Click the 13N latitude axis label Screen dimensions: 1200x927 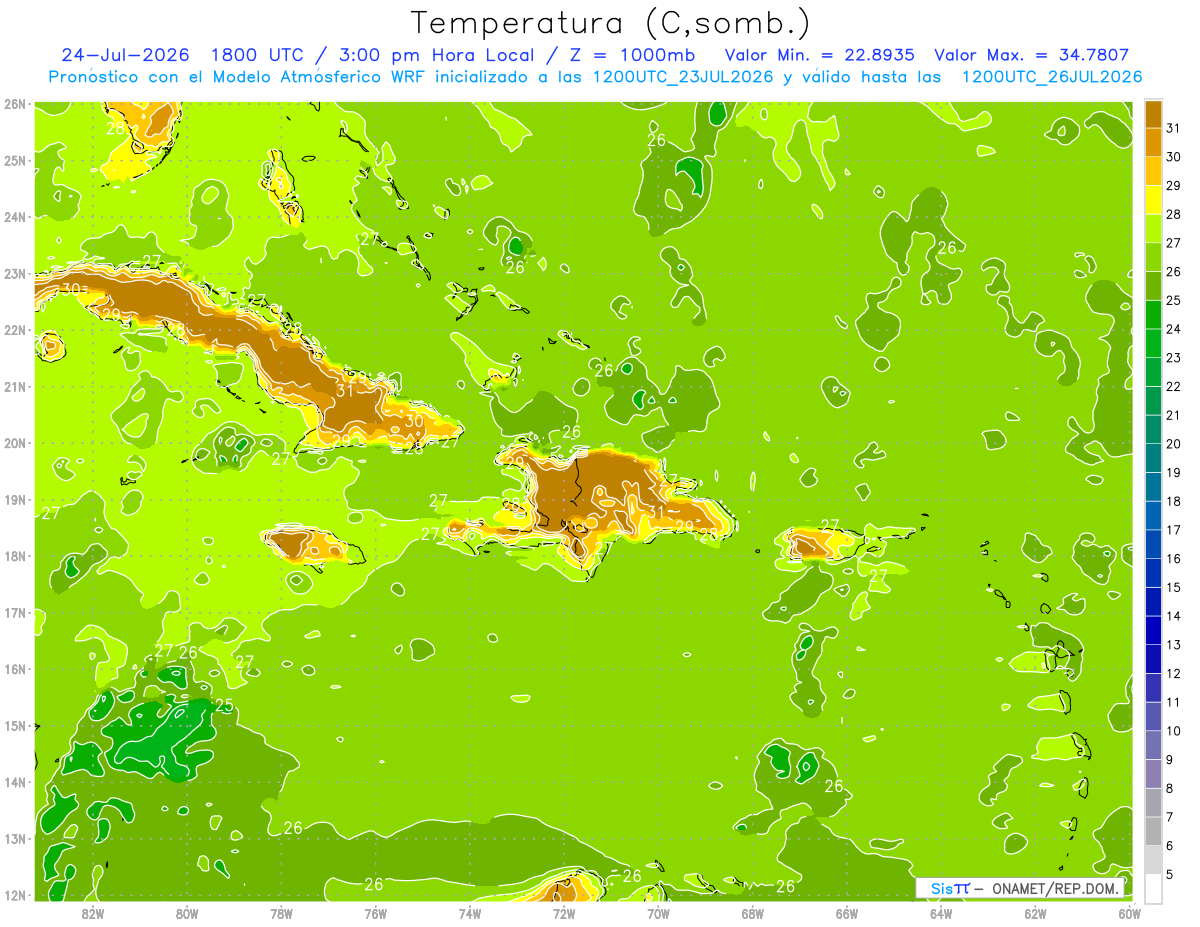pyautogui.click(x=16, y=838)
